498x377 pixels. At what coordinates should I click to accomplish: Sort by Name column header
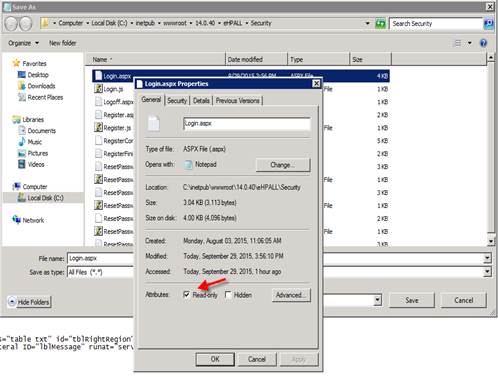[155, 59]
